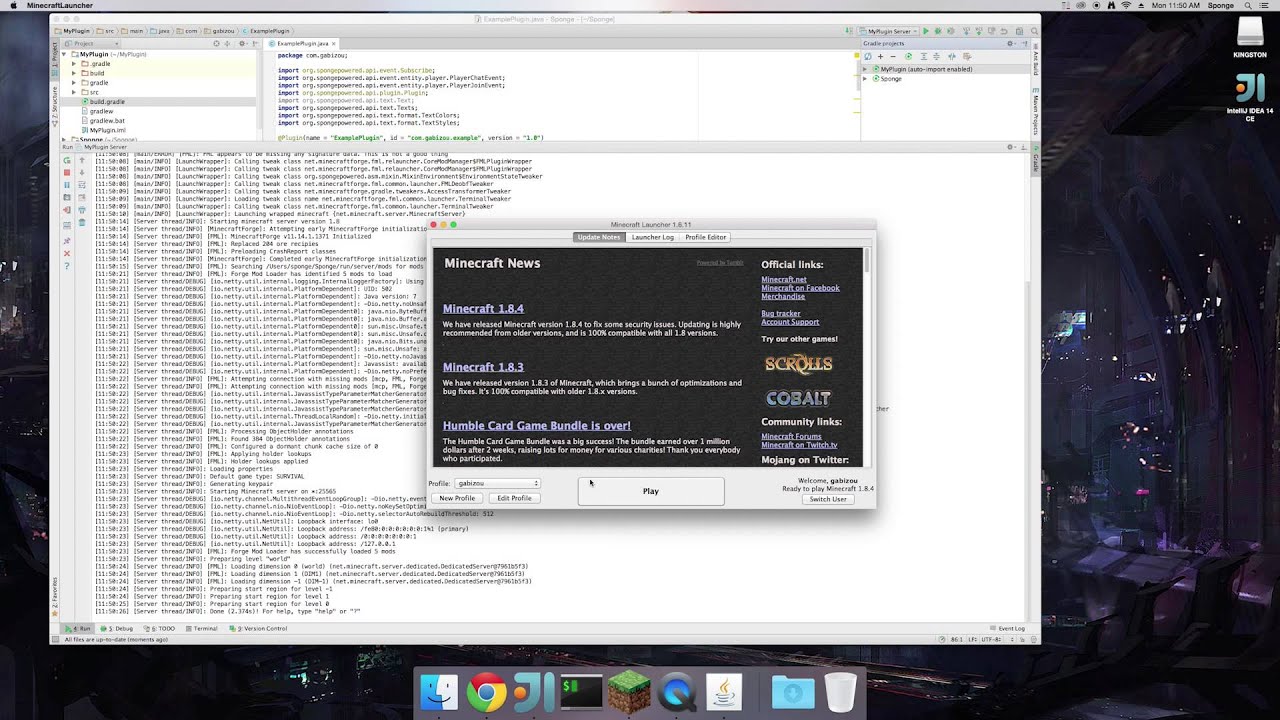The width and height of the screenshot is (1280, 720).
Task: Collapse the MyPlugin root node in Project tree
Action: coord(64,54)
